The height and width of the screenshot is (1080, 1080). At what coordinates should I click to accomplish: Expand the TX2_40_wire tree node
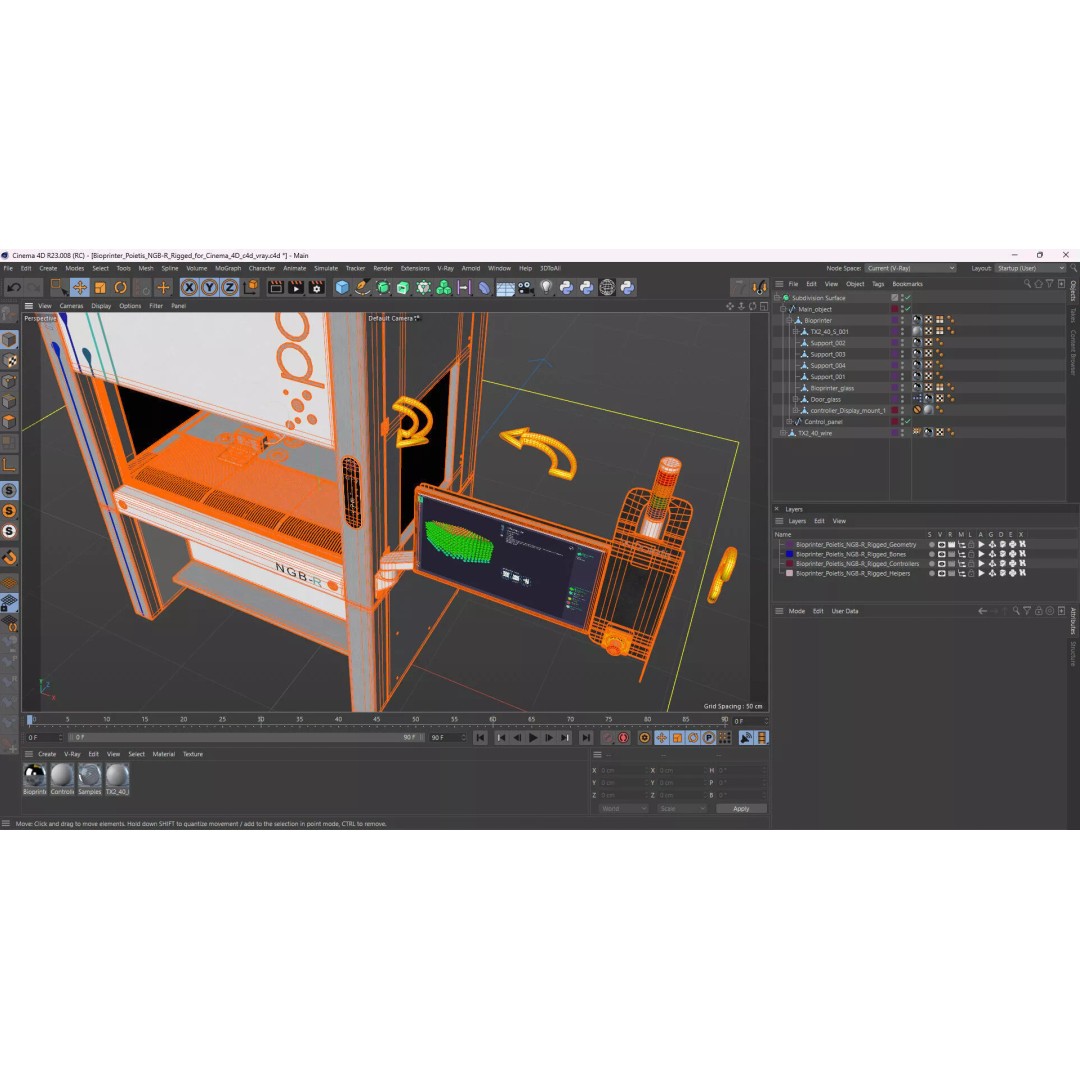tap(783, 433)
